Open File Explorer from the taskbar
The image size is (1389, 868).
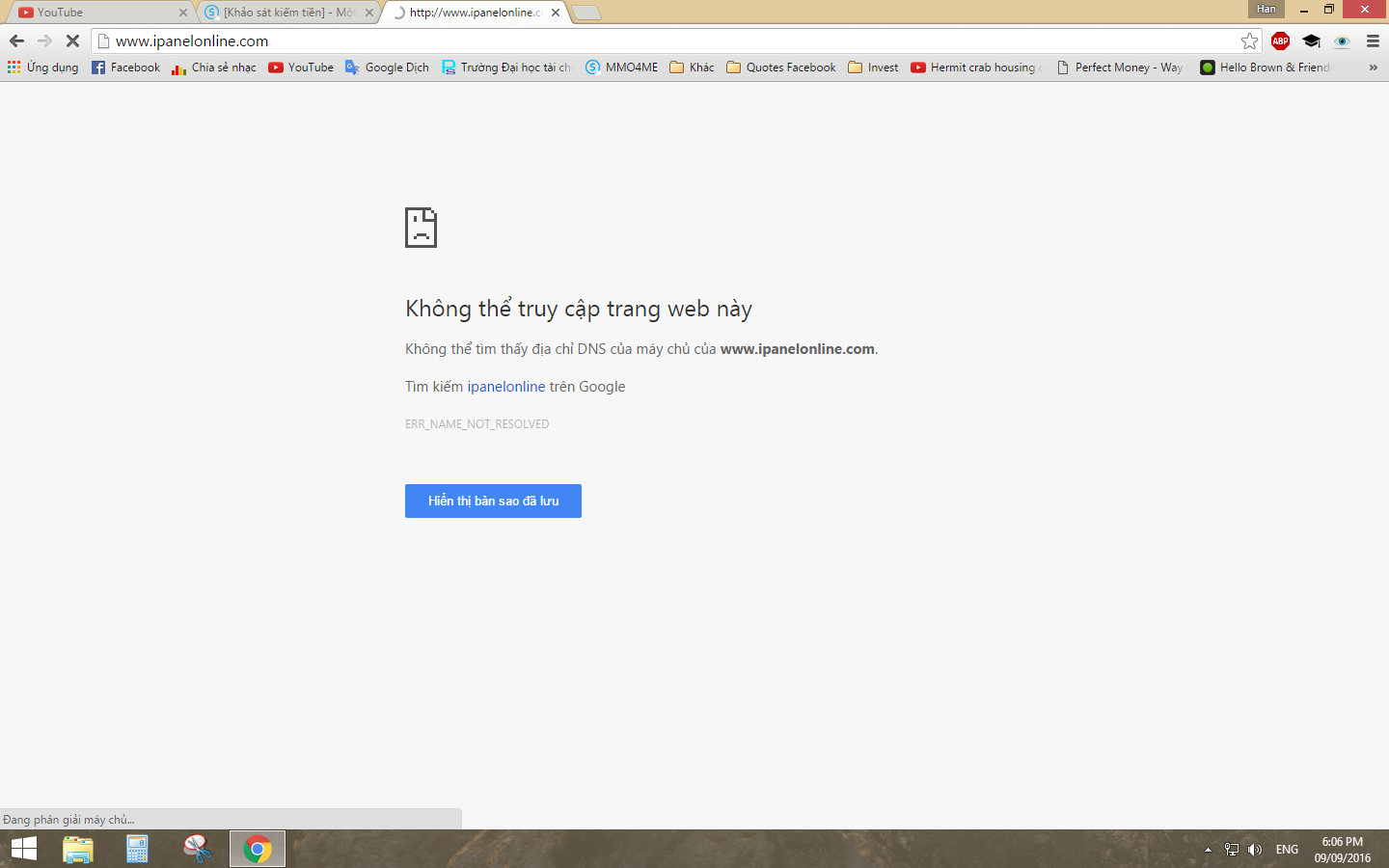pos(78,849)
